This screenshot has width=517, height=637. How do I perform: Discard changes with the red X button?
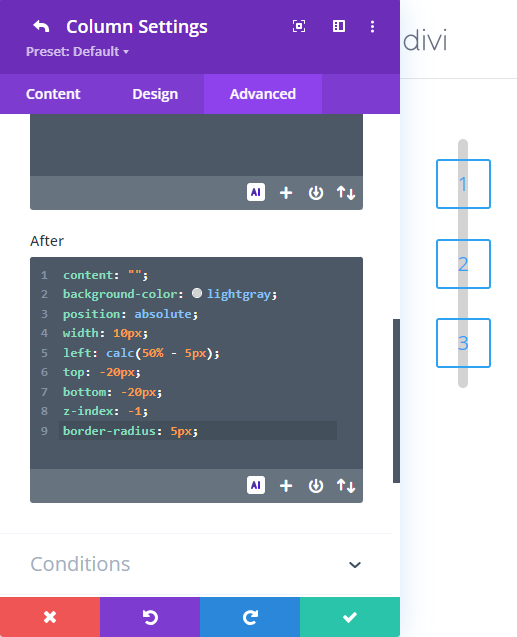pos(50,617)
